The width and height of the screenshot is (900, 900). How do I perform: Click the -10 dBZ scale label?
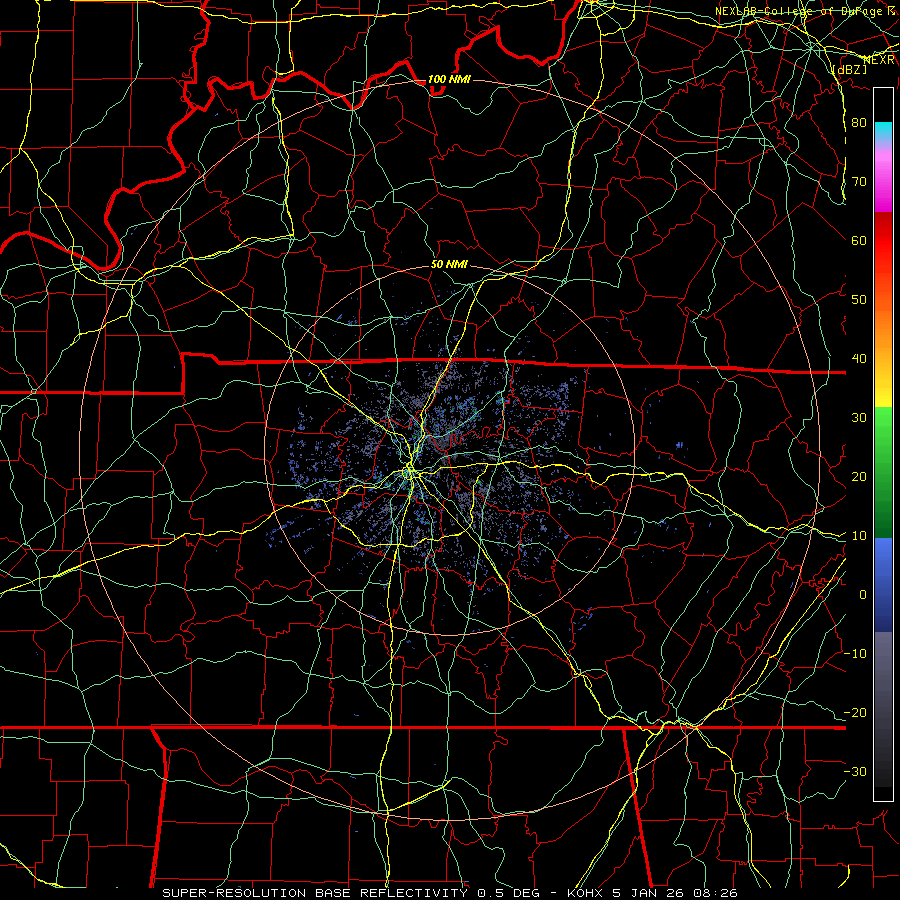[x=855, y=654]
